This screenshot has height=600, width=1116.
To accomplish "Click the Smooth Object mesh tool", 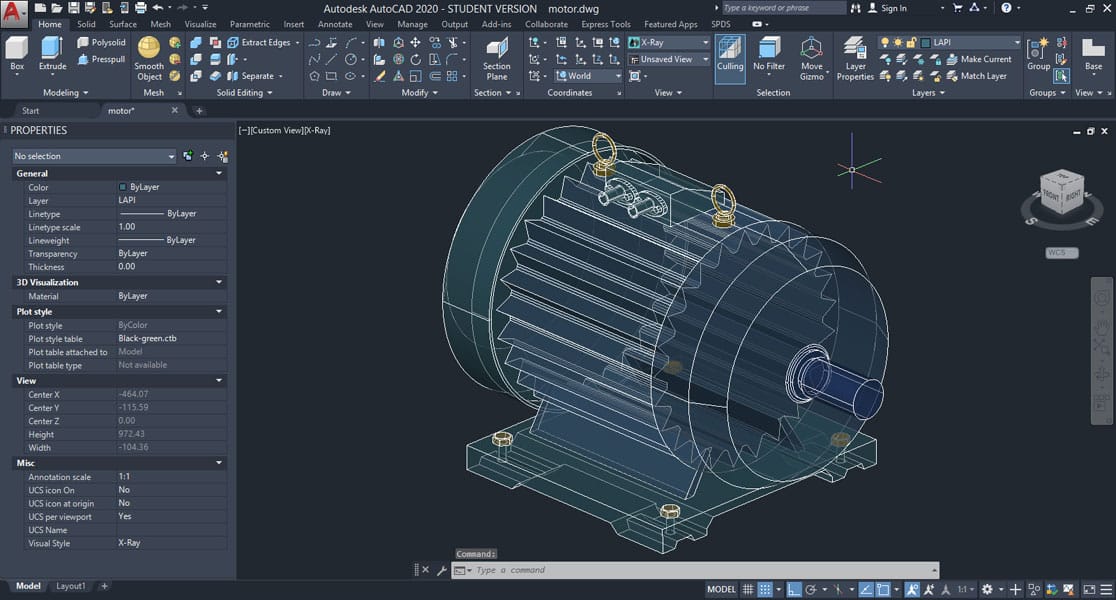I will pos(149,58).
